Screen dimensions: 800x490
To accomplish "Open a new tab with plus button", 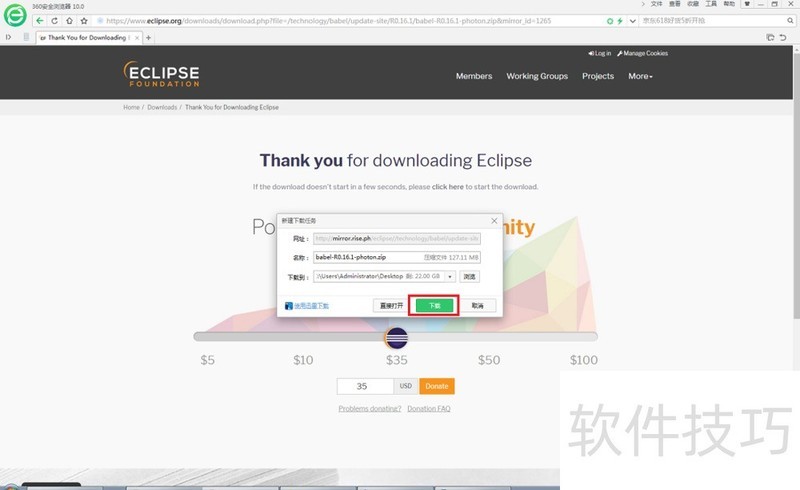I will (x=148, y=38).
